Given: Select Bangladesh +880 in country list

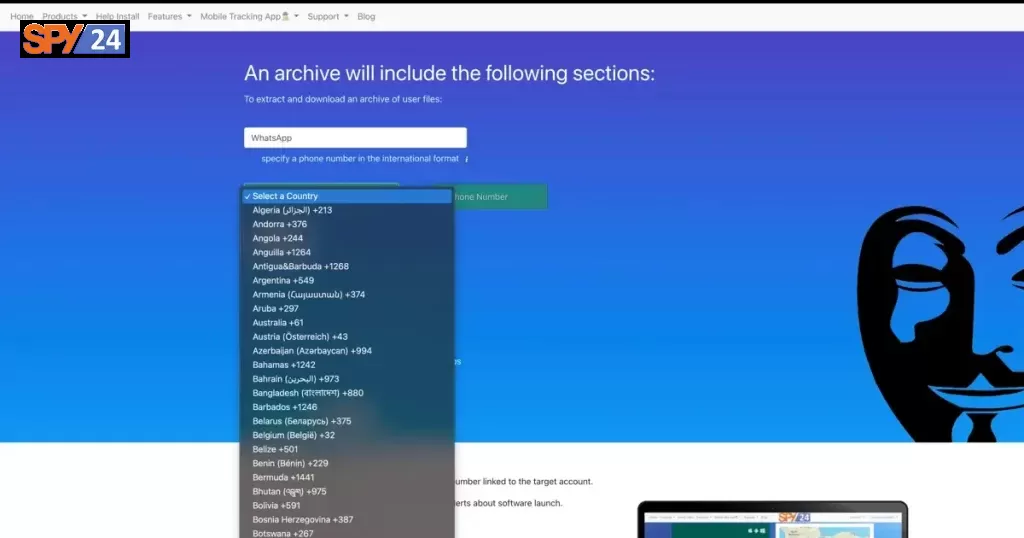Looking at the screenshot, I should click(x=347, y=393).
